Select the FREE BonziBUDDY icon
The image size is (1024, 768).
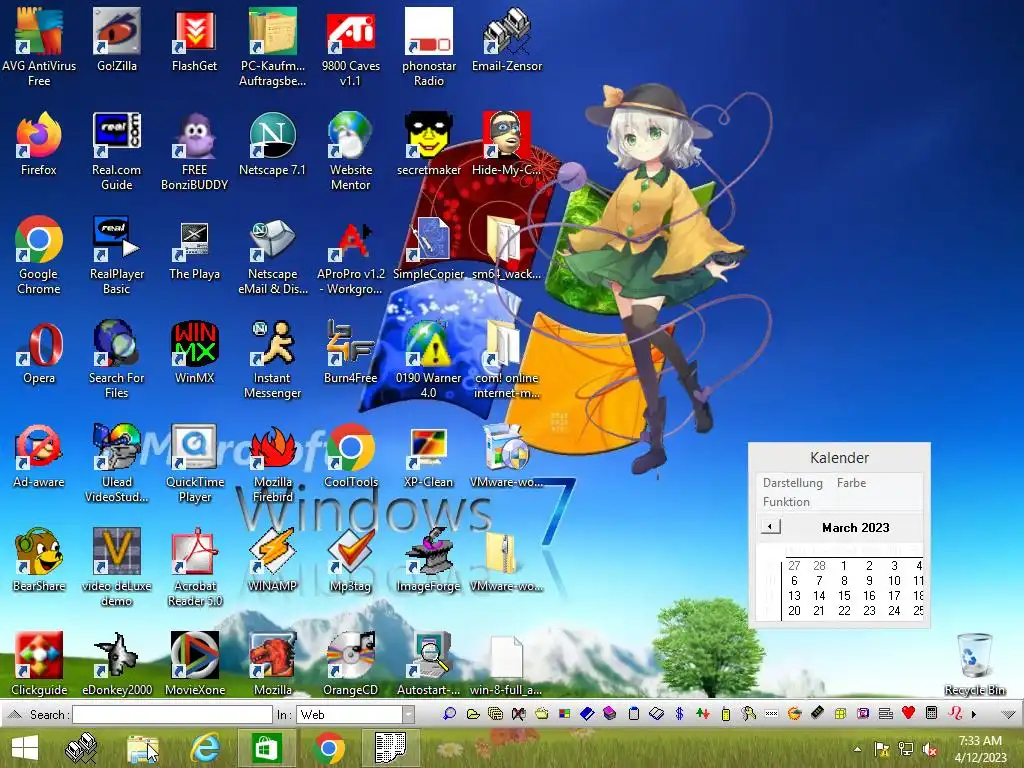pyautogui.click(x=194, y=150)
